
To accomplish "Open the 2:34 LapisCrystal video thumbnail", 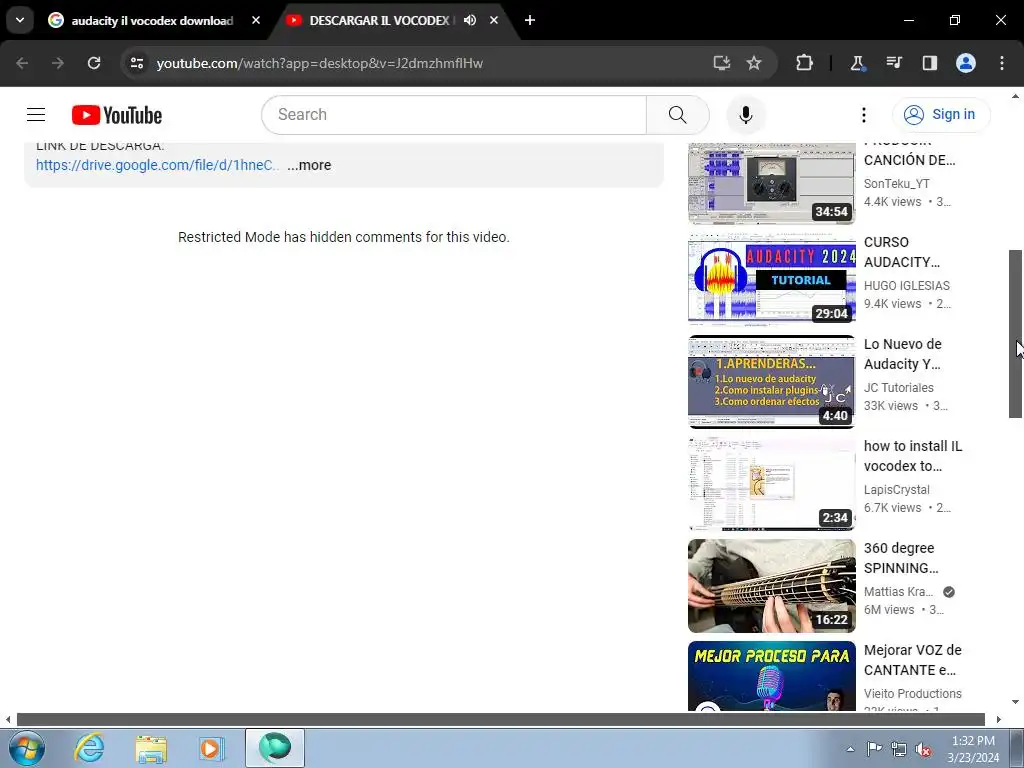I will [x=771, y=483].
